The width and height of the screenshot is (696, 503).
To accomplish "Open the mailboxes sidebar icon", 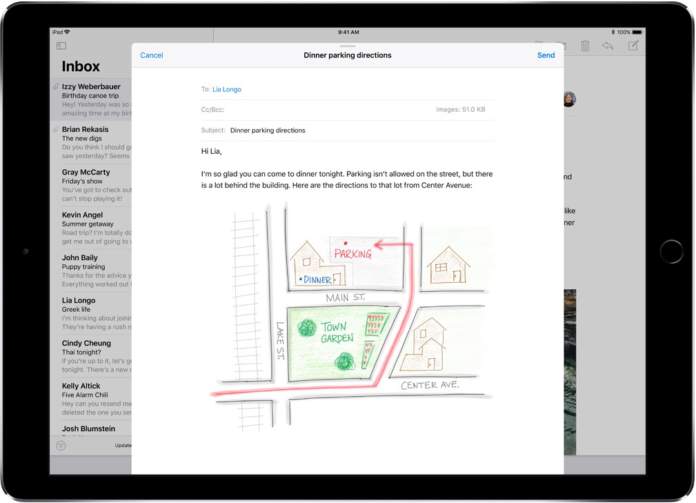I will 61,46.
